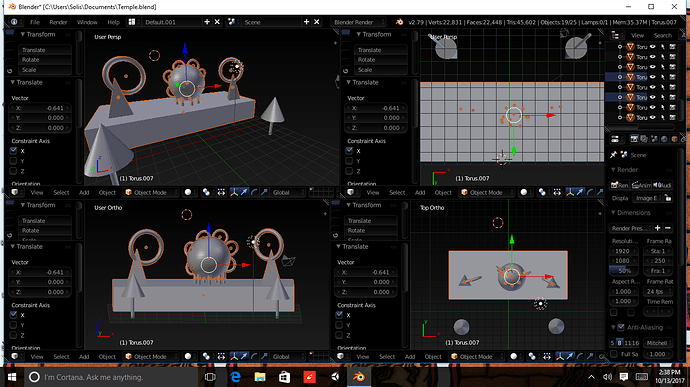690x387 pixels.
Task: Open the File menu
Action: tap(35, 22)
